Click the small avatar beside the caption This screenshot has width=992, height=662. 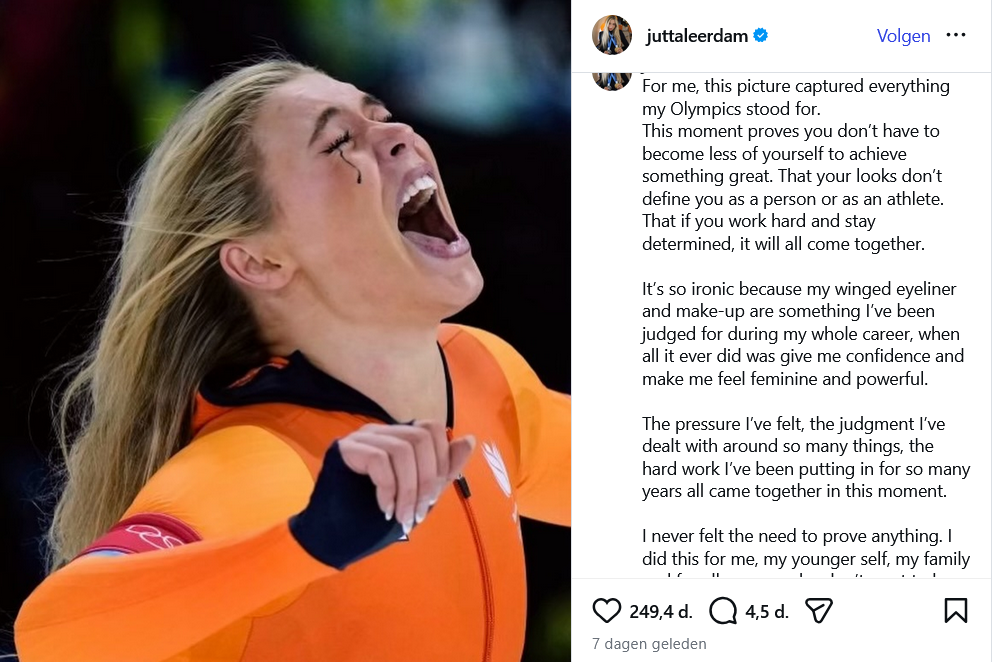612,81
